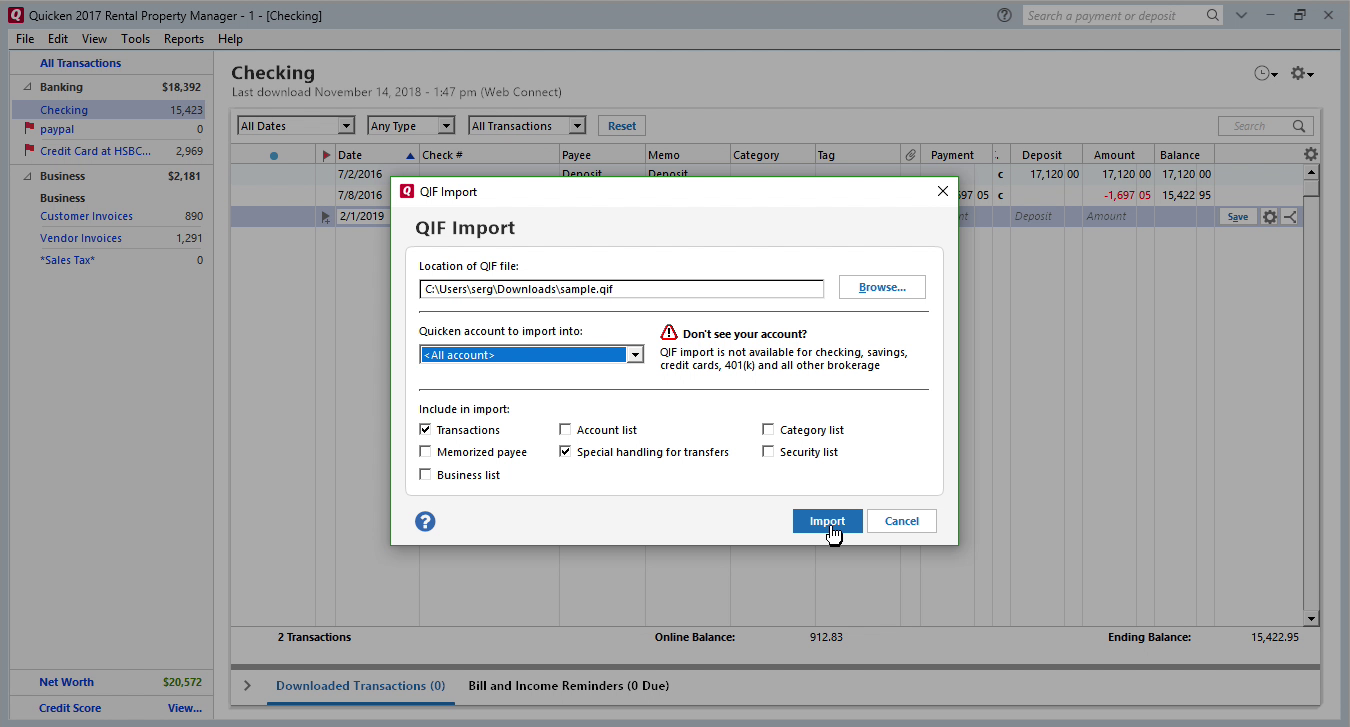Viewport: 1350px width, 727px height.
Task: Click the blue help icon in QIF Import dialog
Action: pos(425,521)
